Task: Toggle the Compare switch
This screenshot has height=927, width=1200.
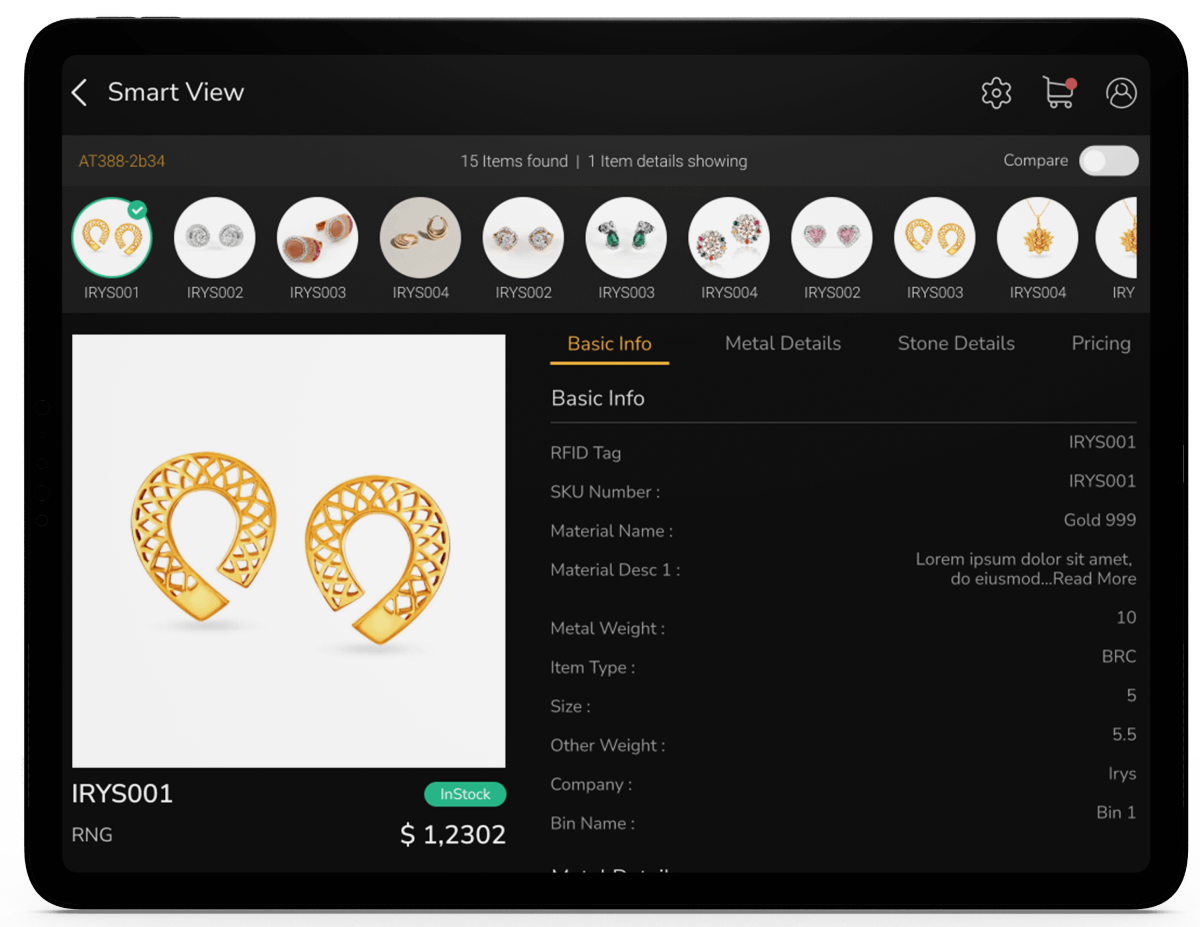Action: (x=1108, y=161)
